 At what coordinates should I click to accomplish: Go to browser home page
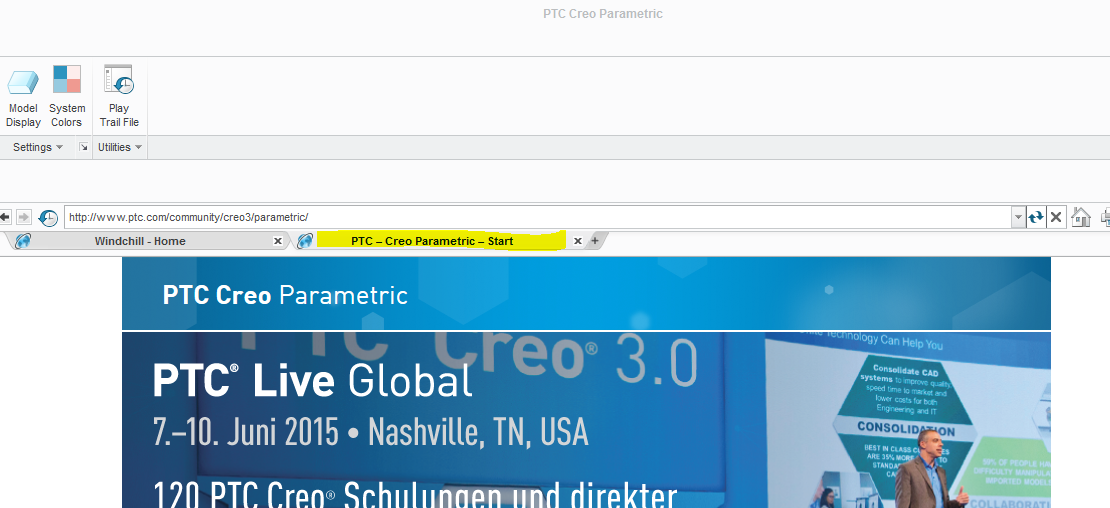point(1081,217)
